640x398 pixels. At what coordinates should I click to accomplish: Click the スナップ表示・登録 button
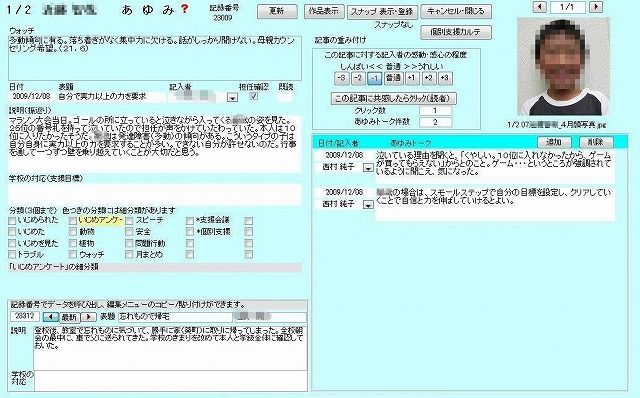pos(382,12)
